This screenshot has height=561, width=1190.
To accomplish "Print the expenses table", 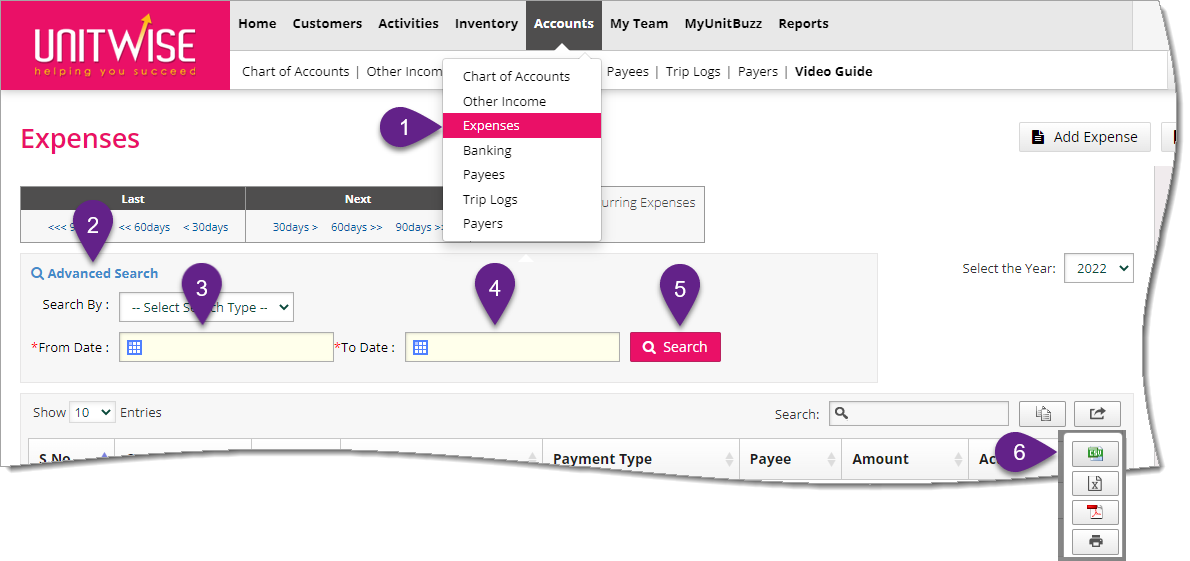I will point(1095,542).
